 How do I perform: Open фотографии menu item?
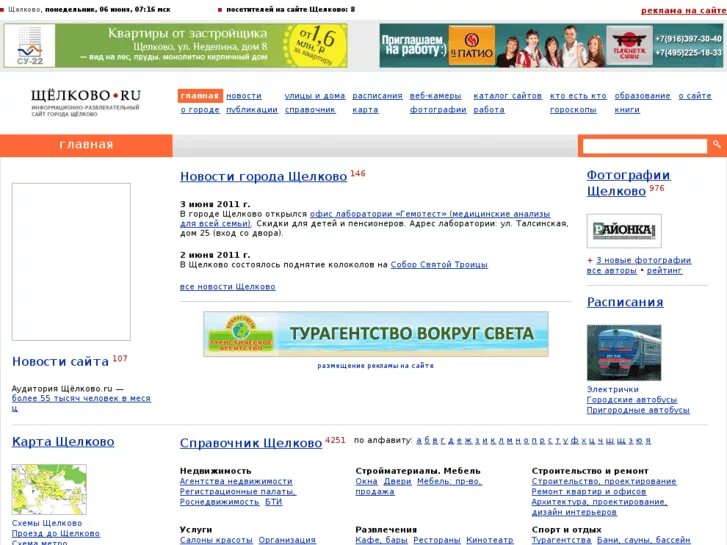click(x=438, y=109)
